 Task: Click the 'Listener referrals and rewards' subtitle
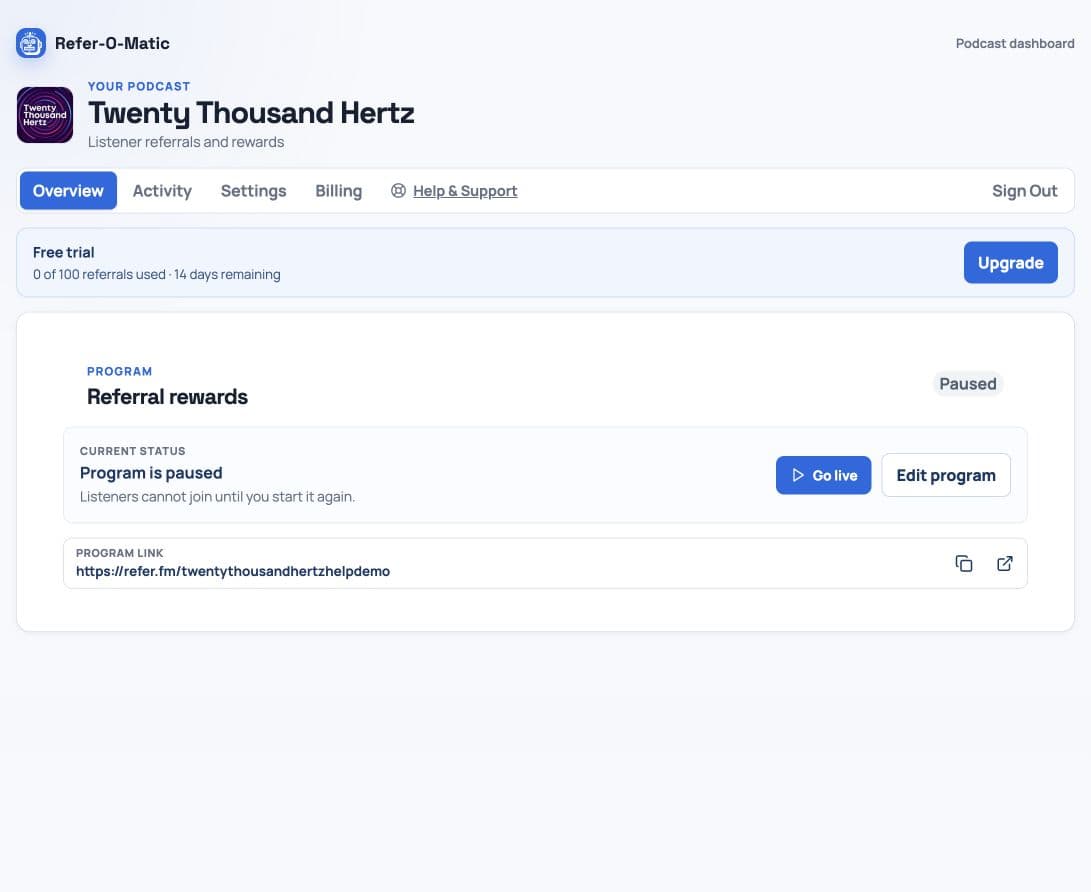click(186, 142)
